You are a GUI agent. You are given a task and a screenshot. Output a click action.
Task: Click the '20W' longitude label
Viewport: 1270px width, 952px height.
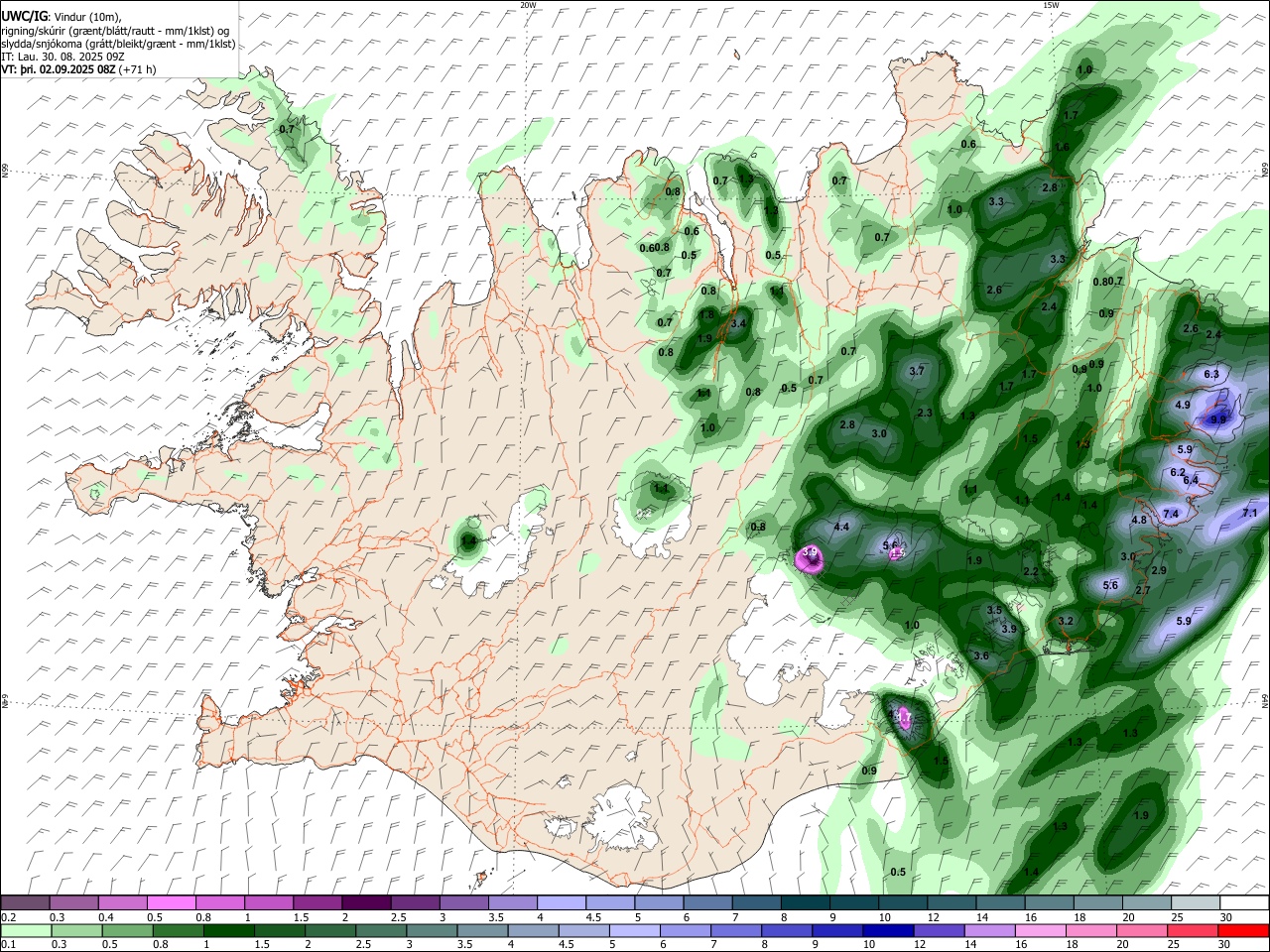(528, 5)
